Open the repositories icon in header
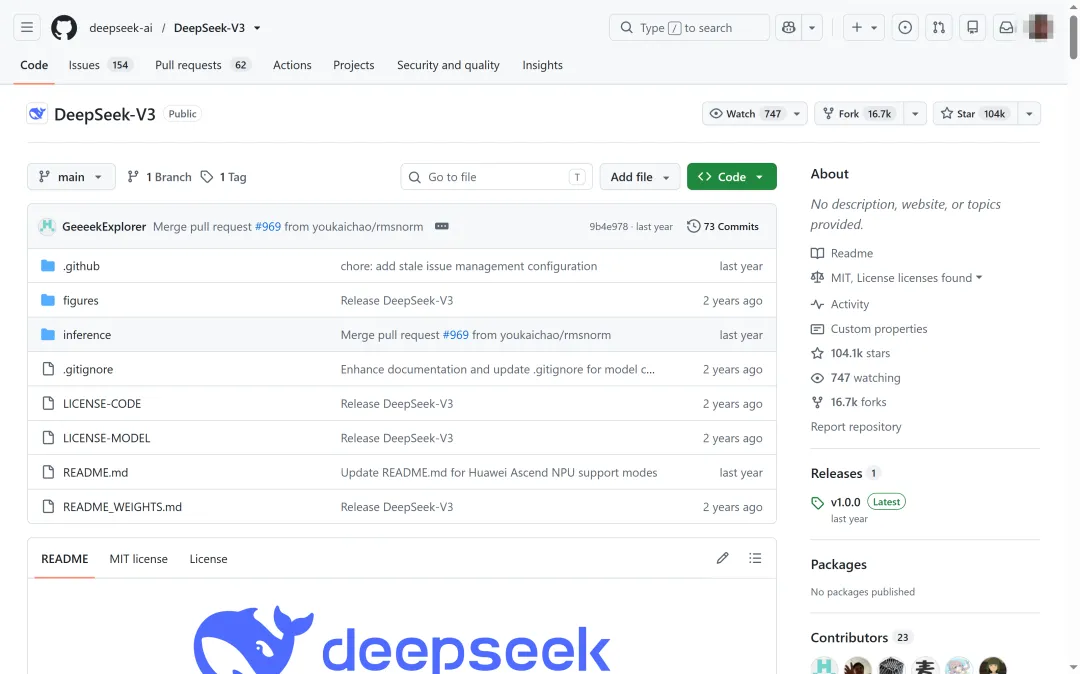 (x=973, y=28)
